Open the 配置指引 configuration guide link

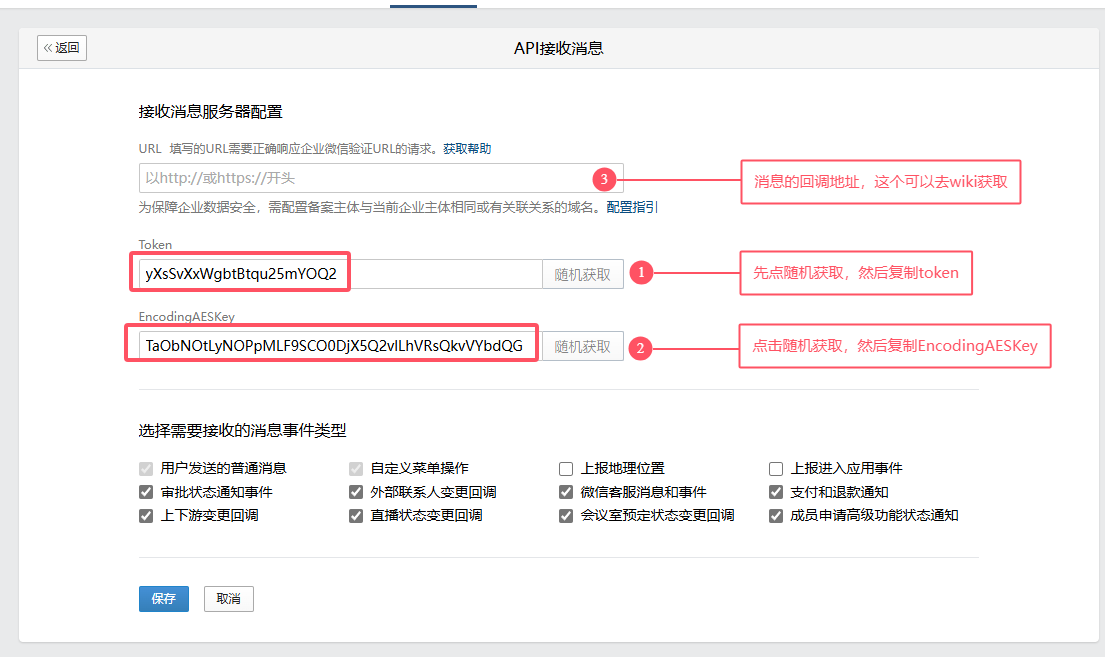pyautogui.click(x=632, y=207)
